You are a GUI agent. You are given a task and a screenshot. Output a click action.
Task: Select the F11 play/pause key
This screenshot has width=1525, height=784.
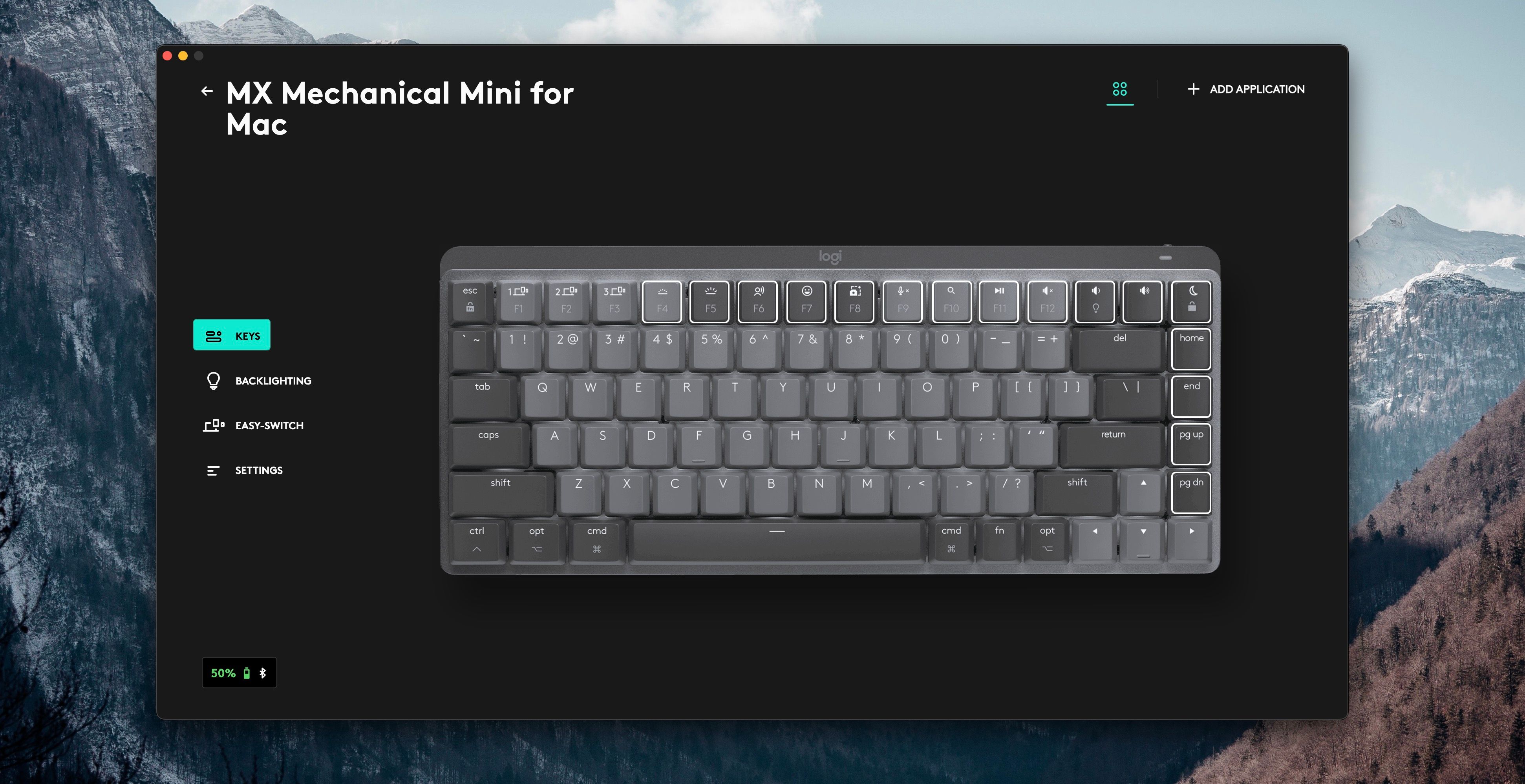point(999,302)
